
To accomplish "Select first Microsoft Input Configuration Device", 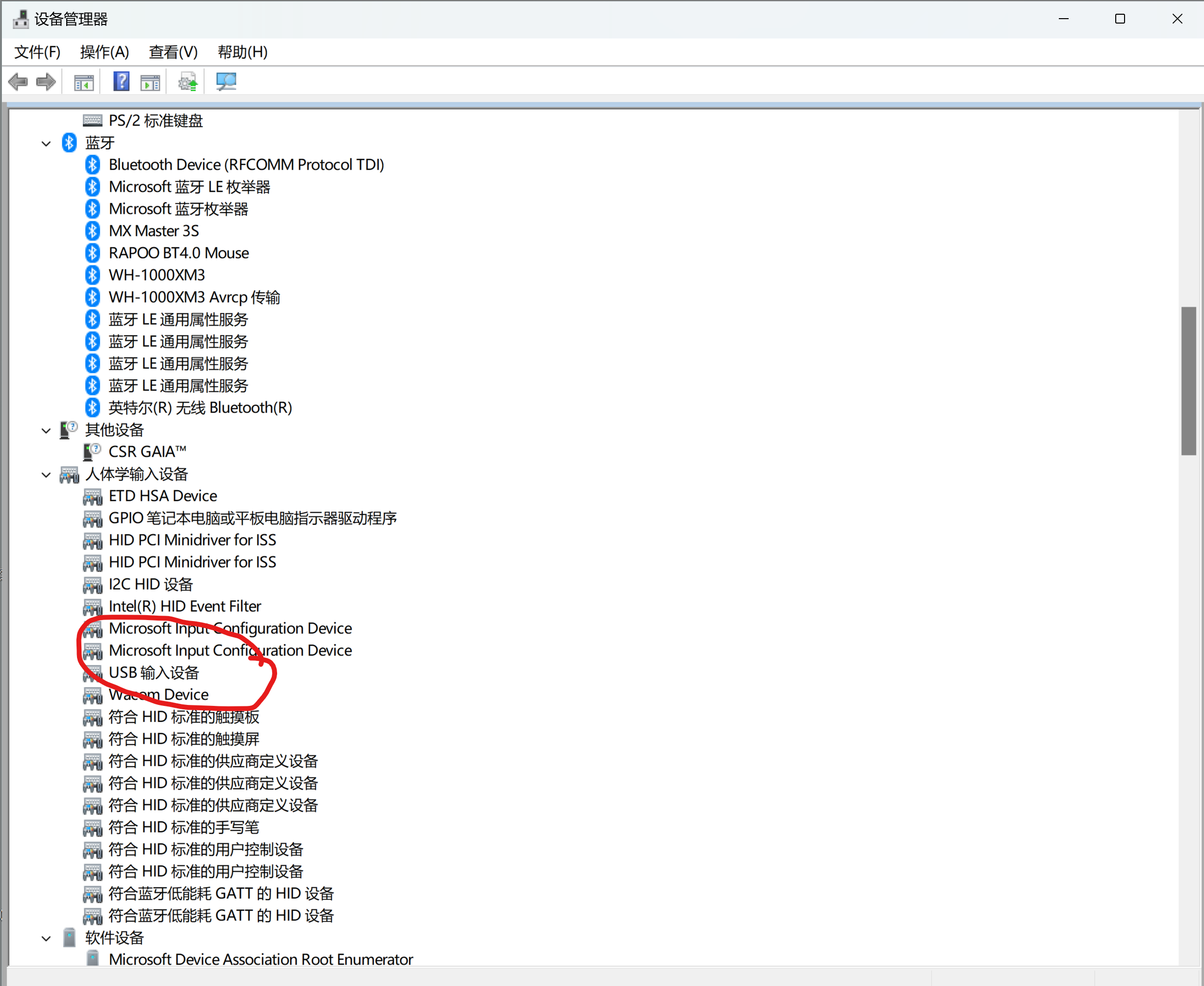I will [230, 628].
